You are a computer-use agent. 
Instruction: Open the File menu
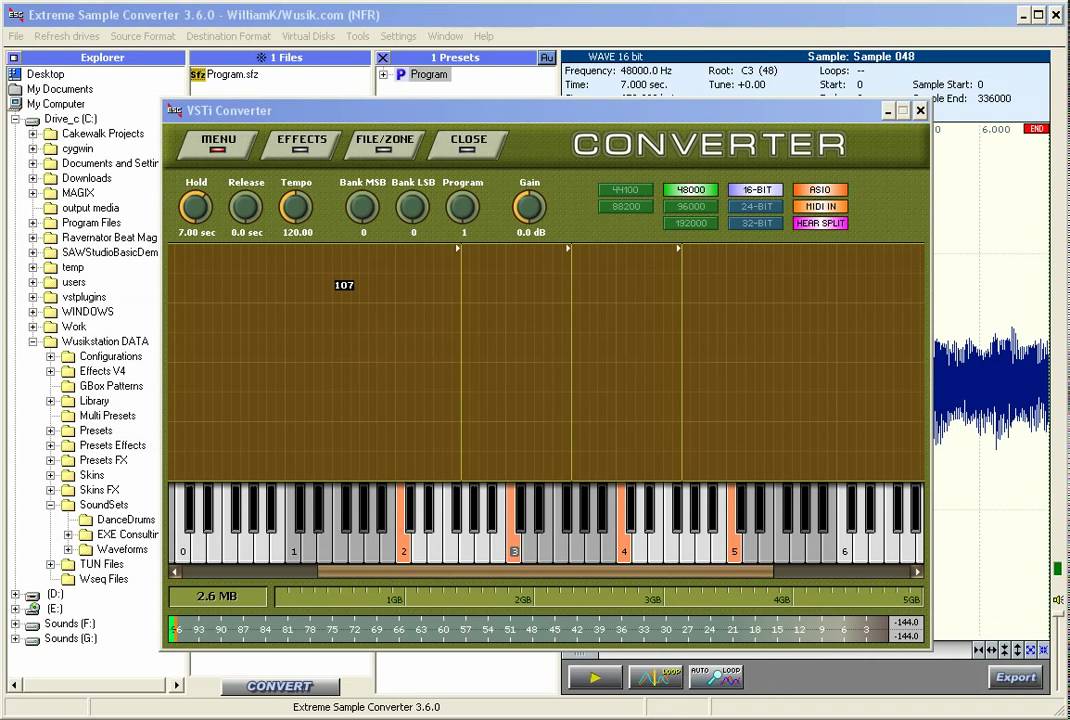16,36
